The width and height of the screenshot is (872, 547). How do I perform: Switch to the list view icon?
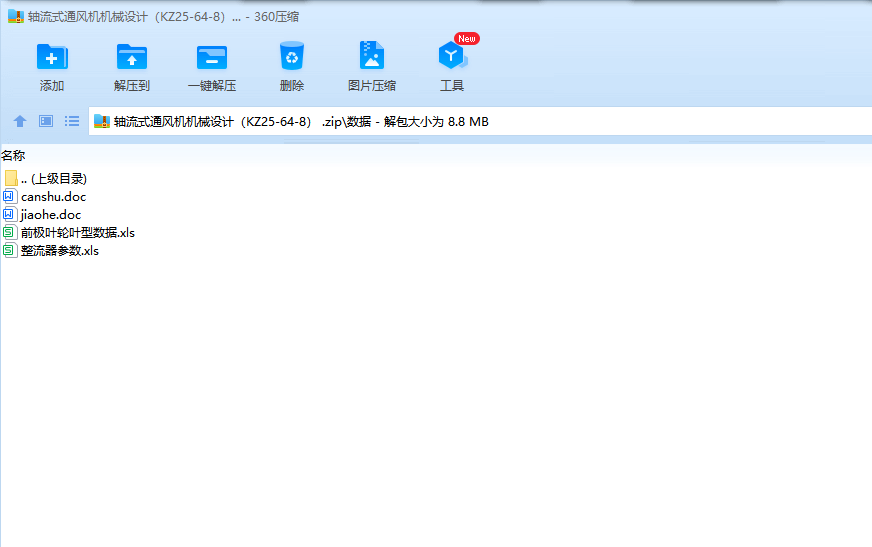point(72,121)
